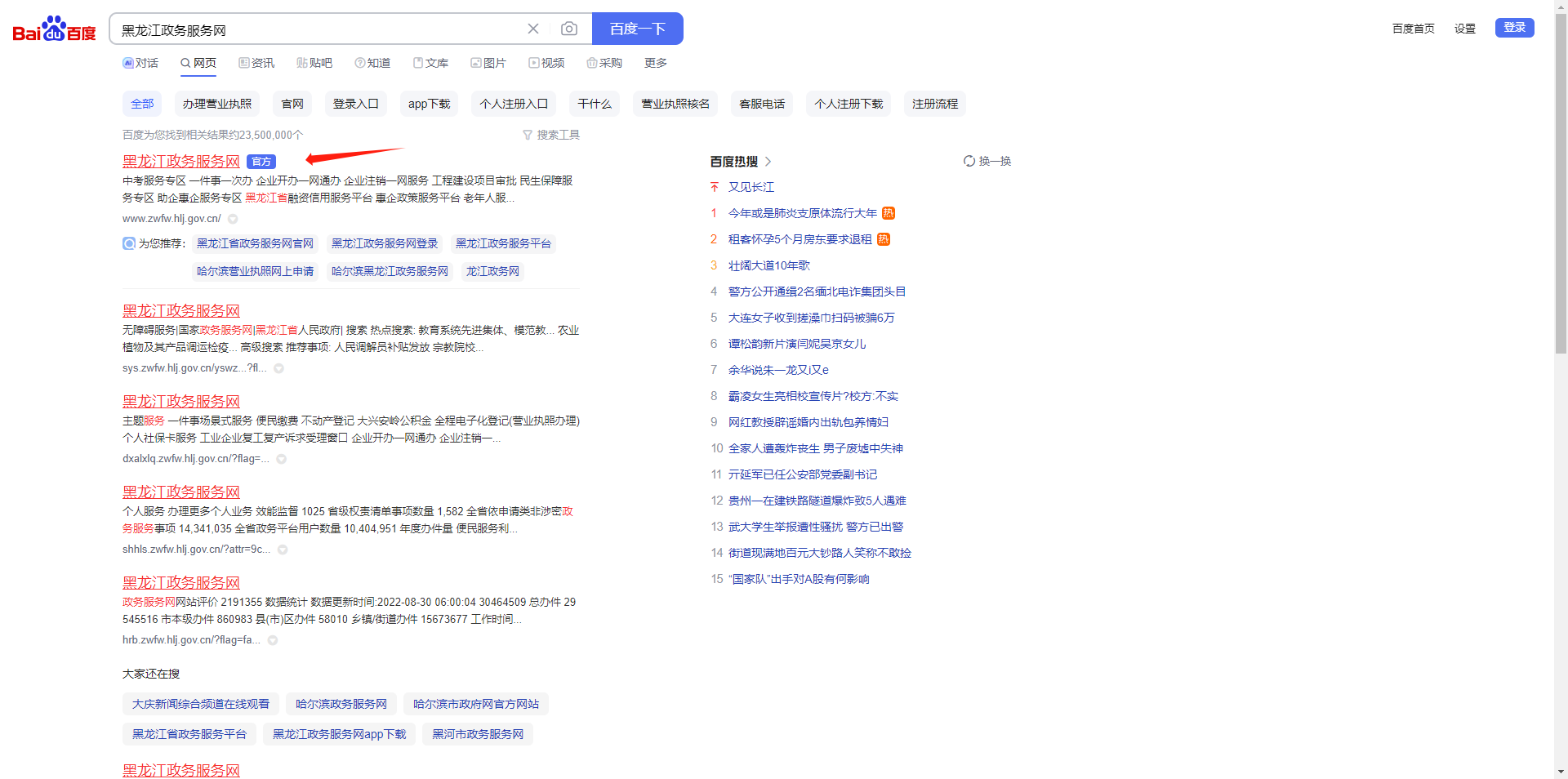Open recommendation 黑龙江政务服务网登录
Screen dimensions: 1568x779
click(x=385, y=243)
